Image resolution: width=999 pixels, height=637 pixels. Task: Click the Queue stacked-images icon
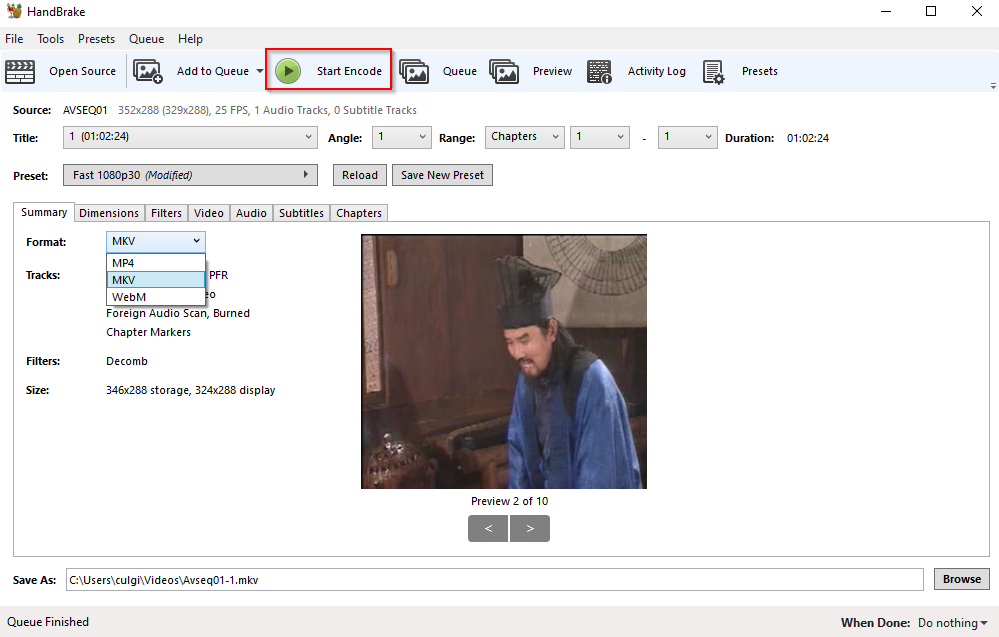[x=414, y=71]
